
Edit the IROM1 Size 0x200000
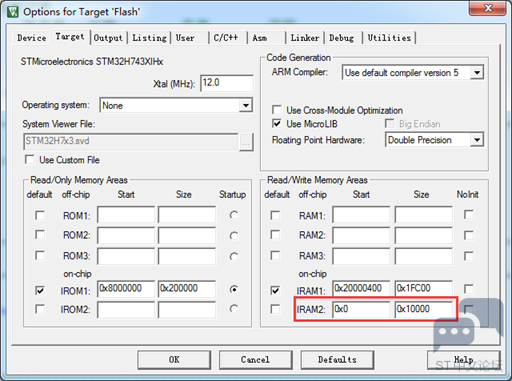[187, 289]
